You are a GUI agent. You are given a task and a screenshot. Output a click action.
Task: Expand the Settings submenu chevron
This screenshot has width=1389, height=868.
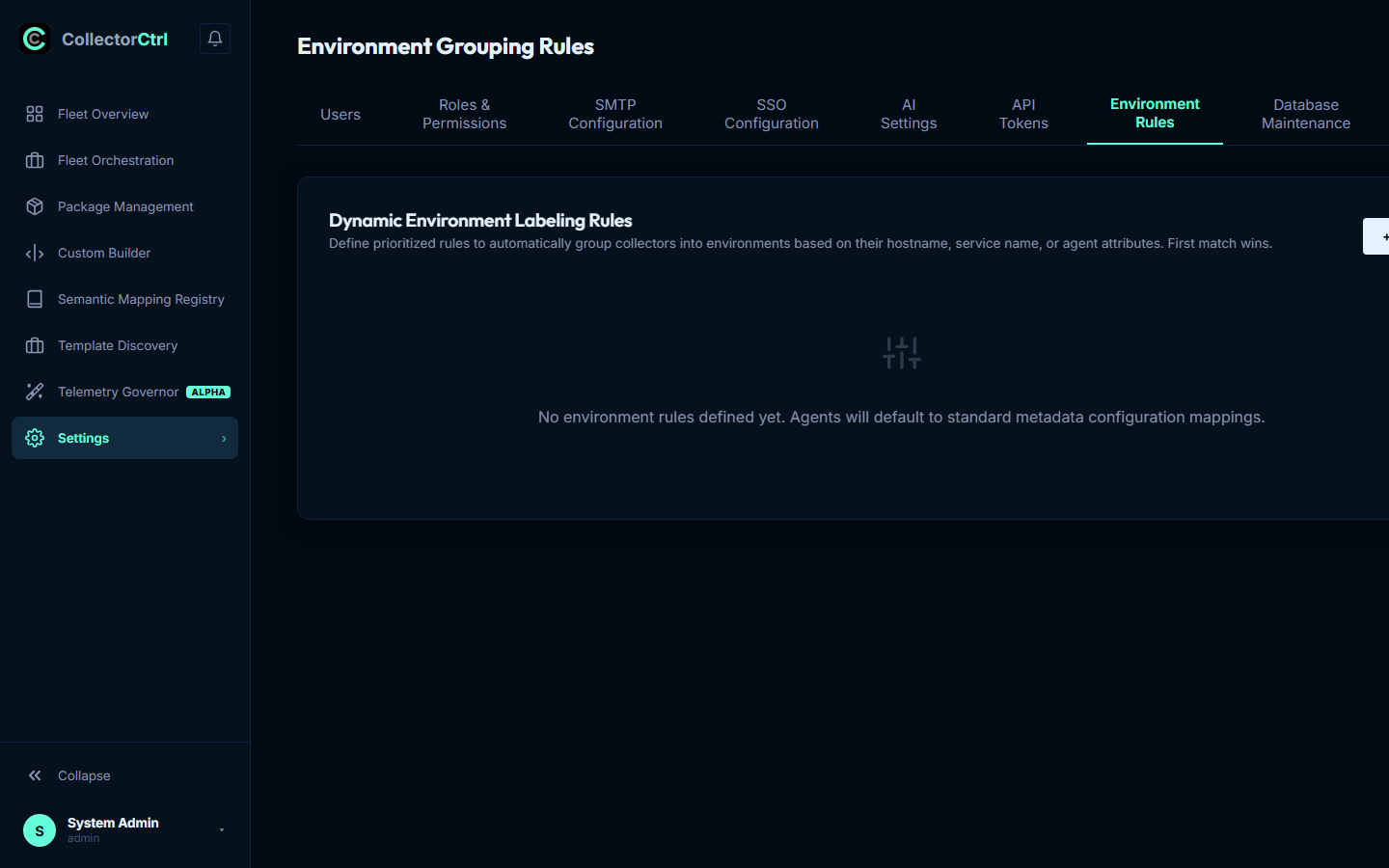click(x=224, y=439)
